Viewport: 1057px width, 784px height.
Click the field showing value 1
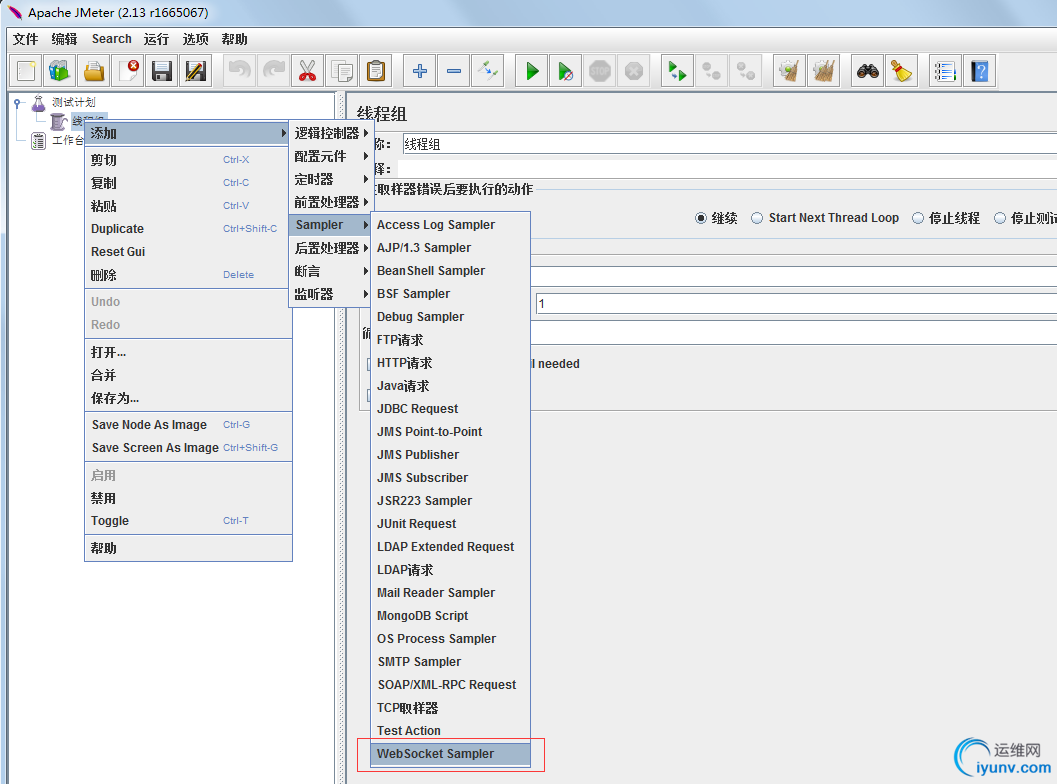pyautogui.click(x=796, y=303)
